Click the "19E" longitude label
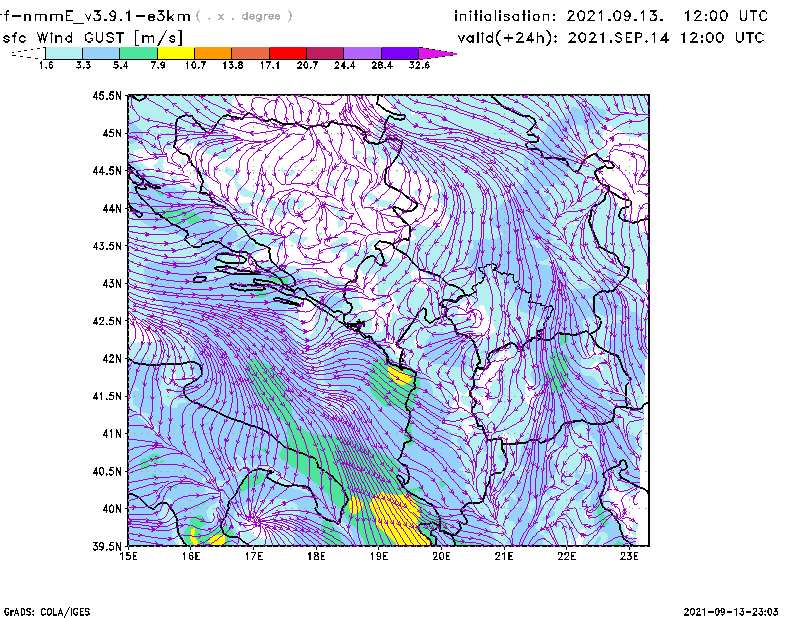Viewport: 800px width, 618px height. point(379,556)
